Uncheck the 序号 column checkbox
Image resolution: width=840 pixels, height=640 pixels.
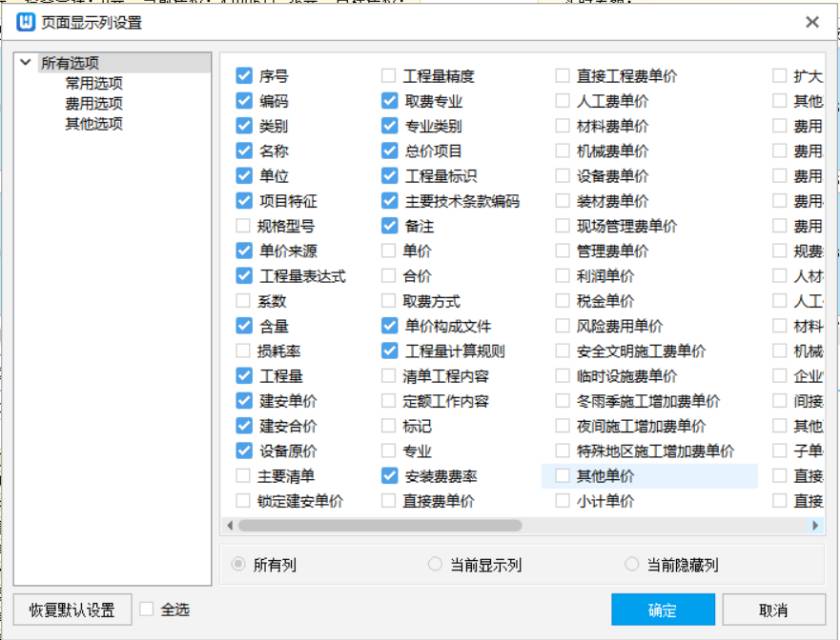pos(244,76)
